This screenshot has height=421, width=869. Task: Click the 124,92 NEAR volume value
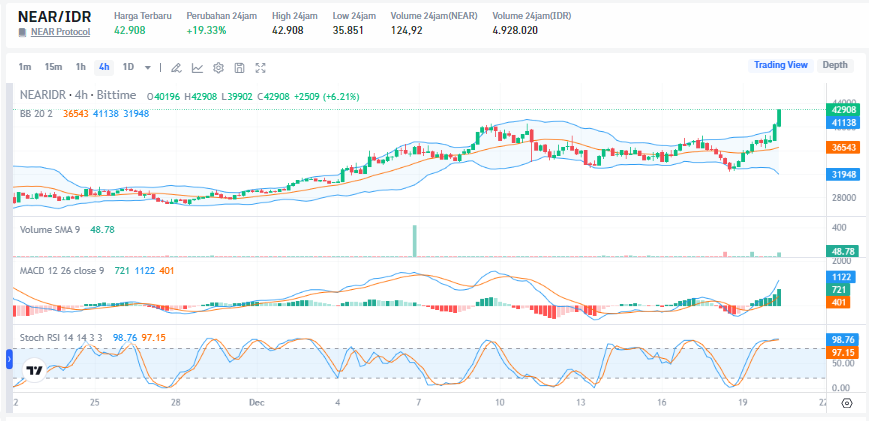406,30
